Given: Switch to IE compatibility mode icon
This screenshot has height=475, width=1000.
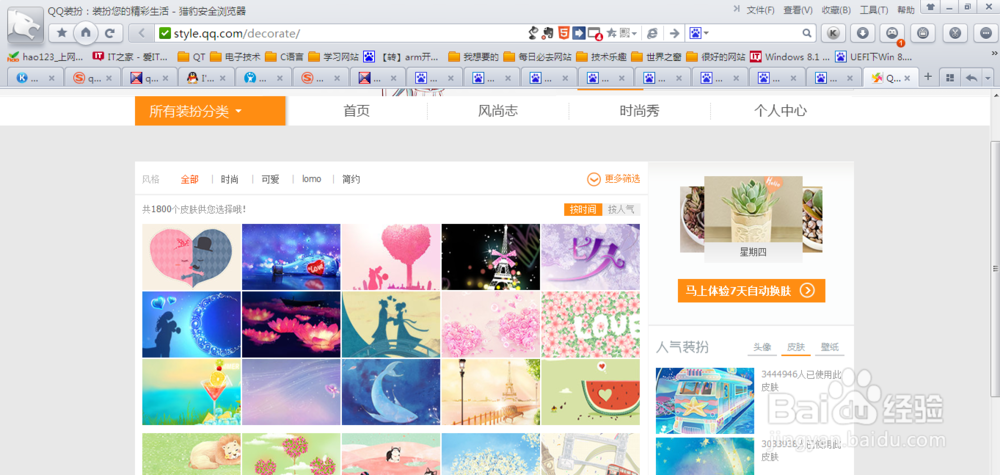Looking at the screenshot, I should (652, 33).
